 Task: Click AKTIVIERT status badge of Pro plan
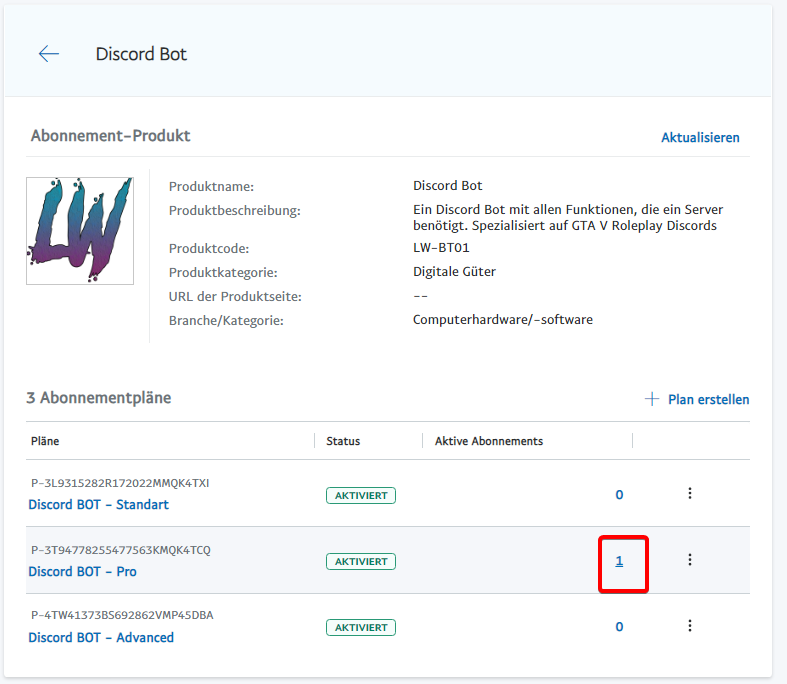coord(360,562)
